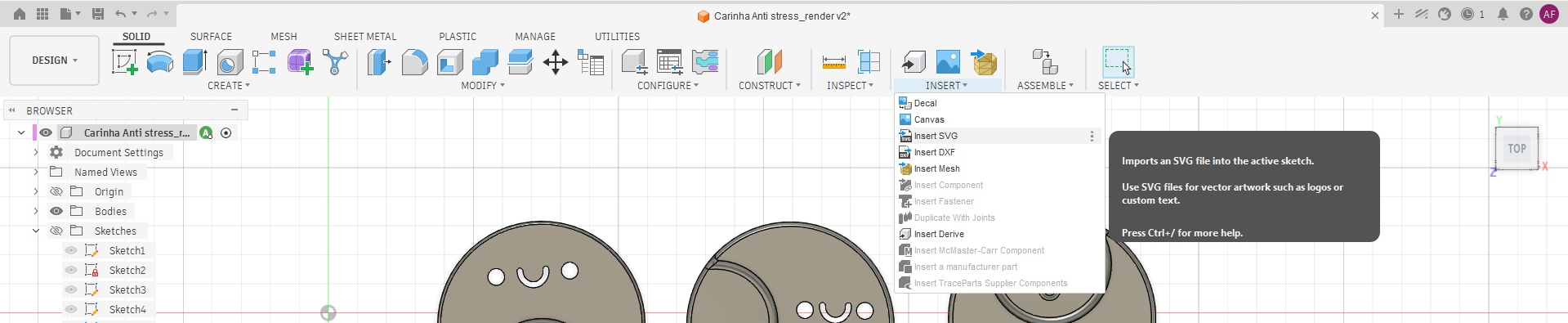Open the ASSEMBLE panel dropdown
Screen dimensions: 1568x323
click(x=1045, y=85)
